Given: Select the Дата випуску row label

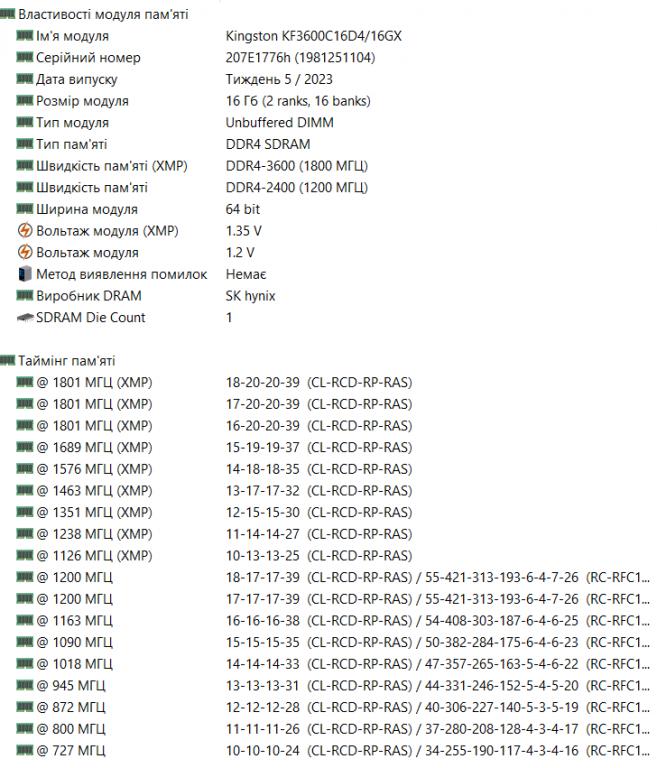Looking at the screenshot, I should click(76, 79).
